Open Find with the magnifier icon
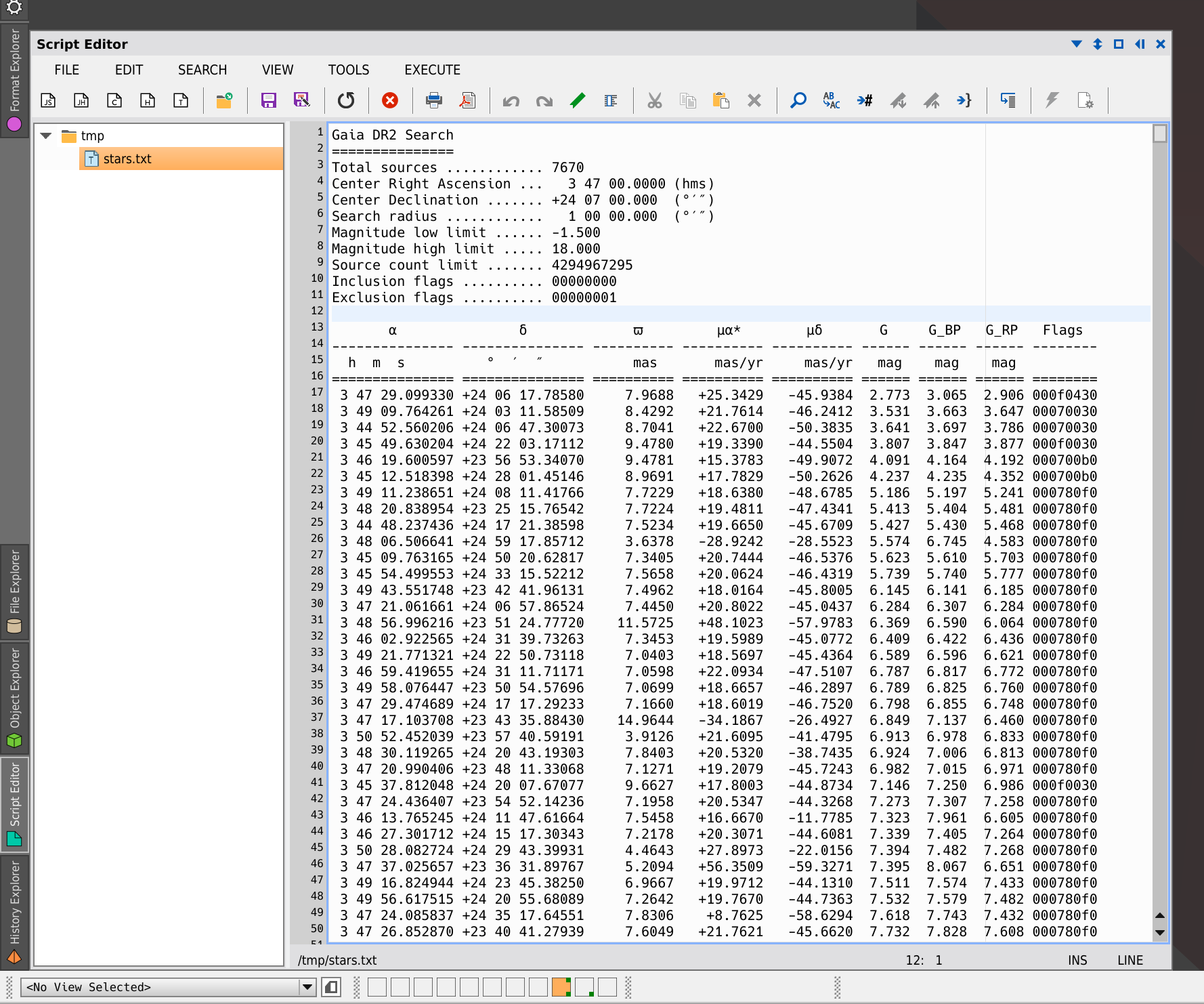The width and height of the screenshot is (1204, 1004). (x=798, y=101)
